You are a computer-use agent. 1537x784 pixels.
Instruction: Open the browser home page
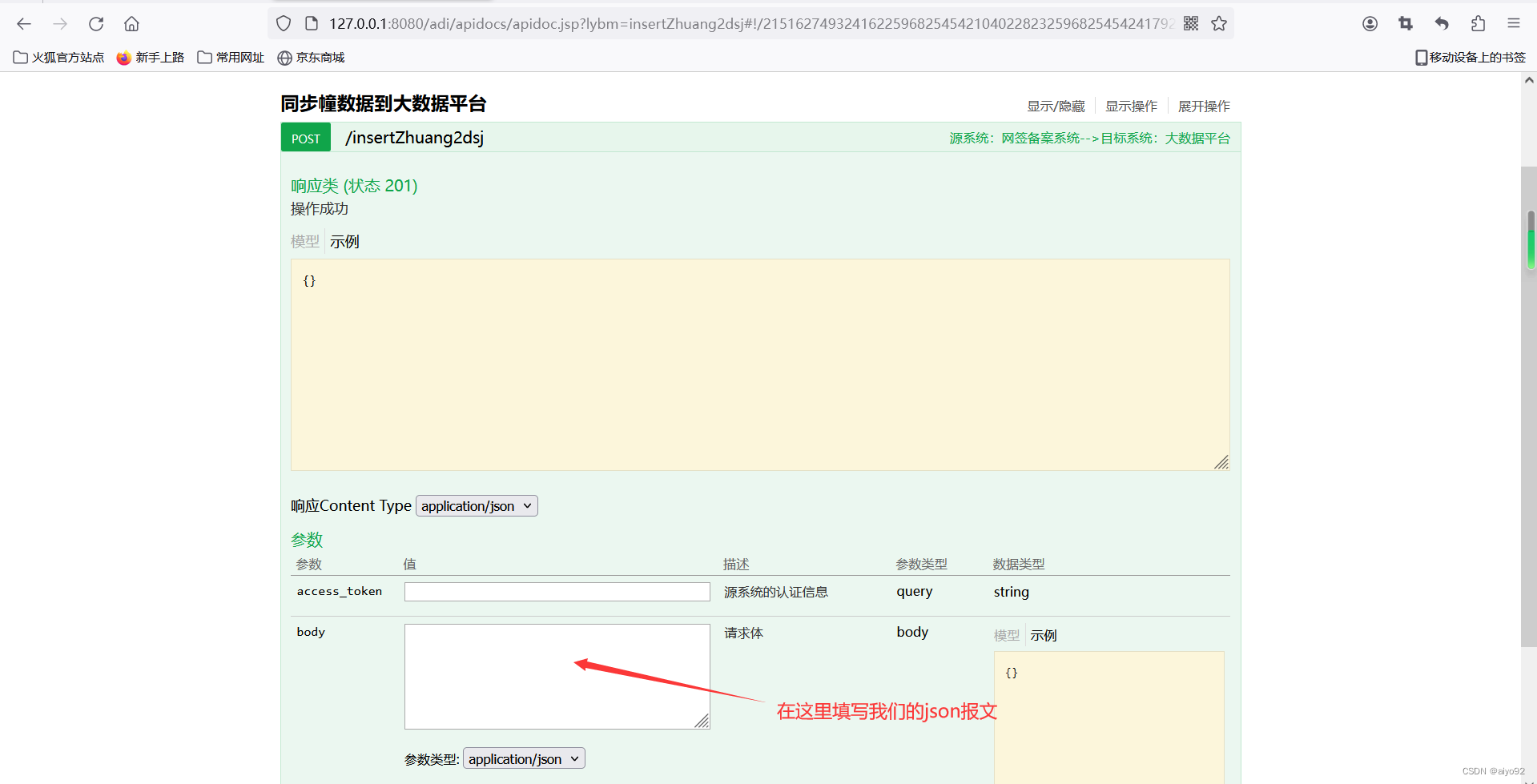(x=132, y=24)
